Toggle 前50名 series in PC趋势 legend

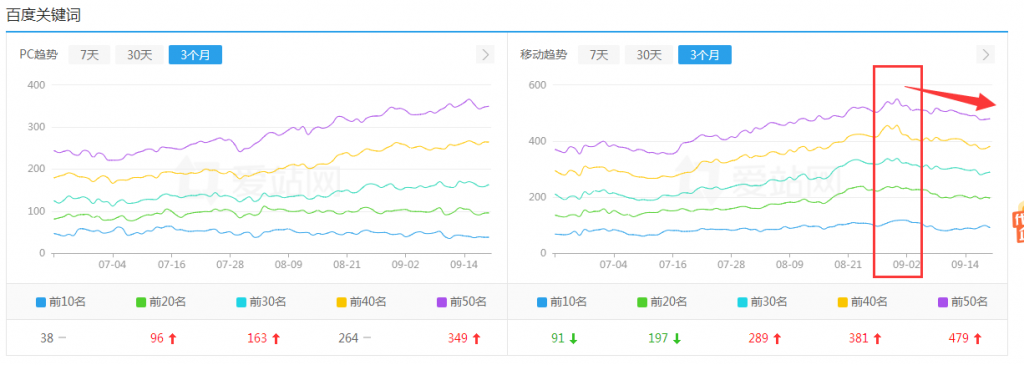tap(462, 302)
